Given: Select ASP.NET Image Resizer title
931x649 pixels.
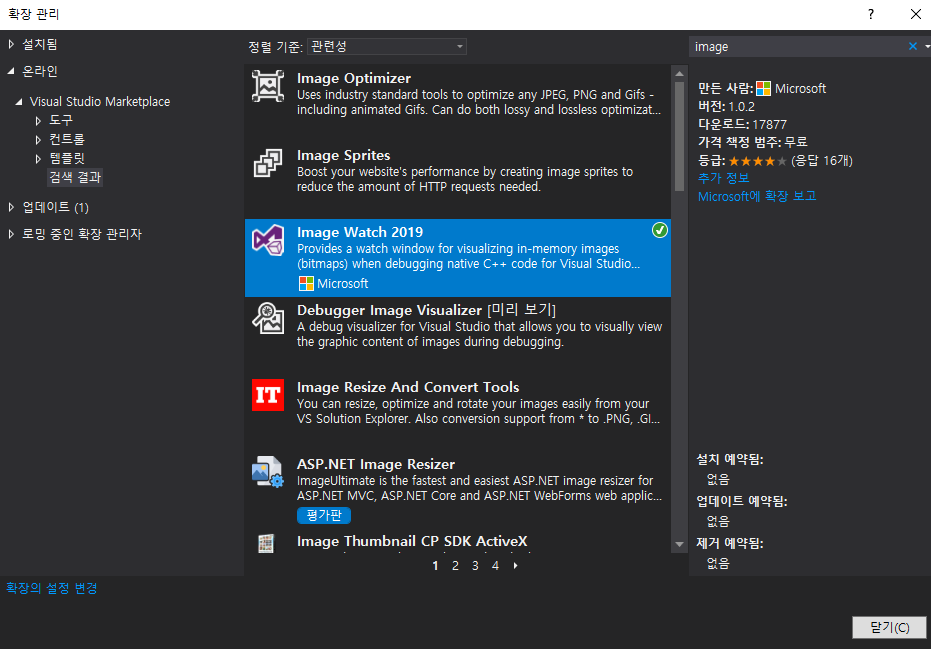Looking at the screenshot, I should click(376, 464).
